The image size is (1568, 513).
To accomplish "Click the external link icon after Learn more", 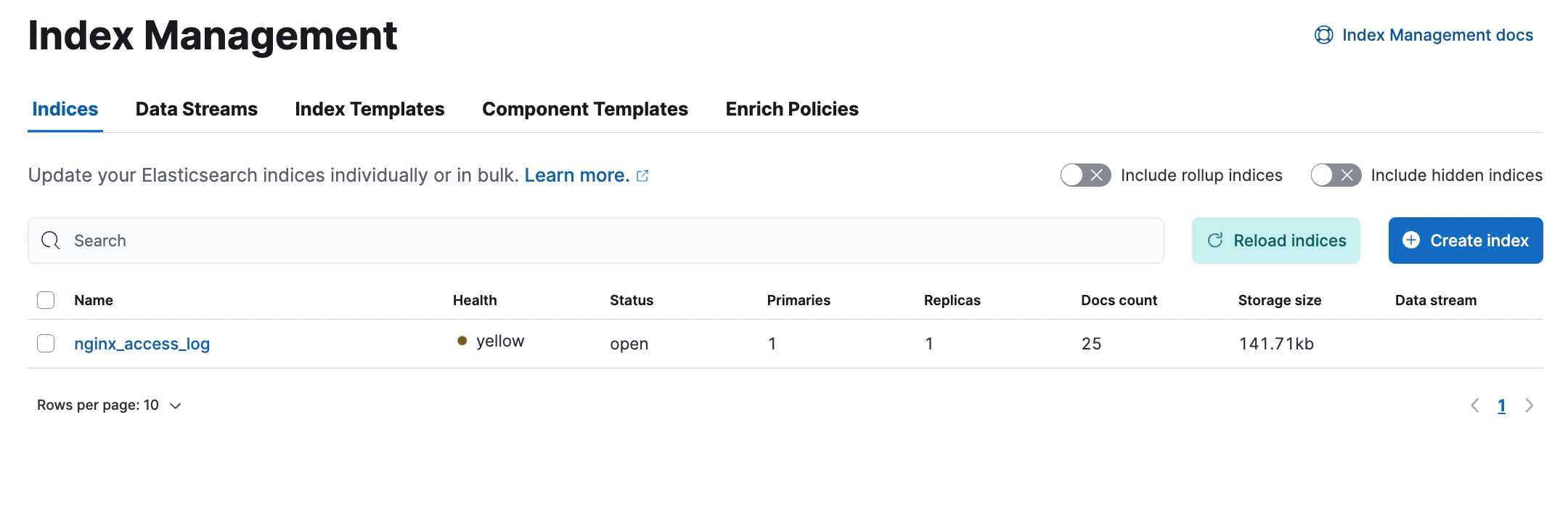I will pyautogui.click(x=642, y=176).
